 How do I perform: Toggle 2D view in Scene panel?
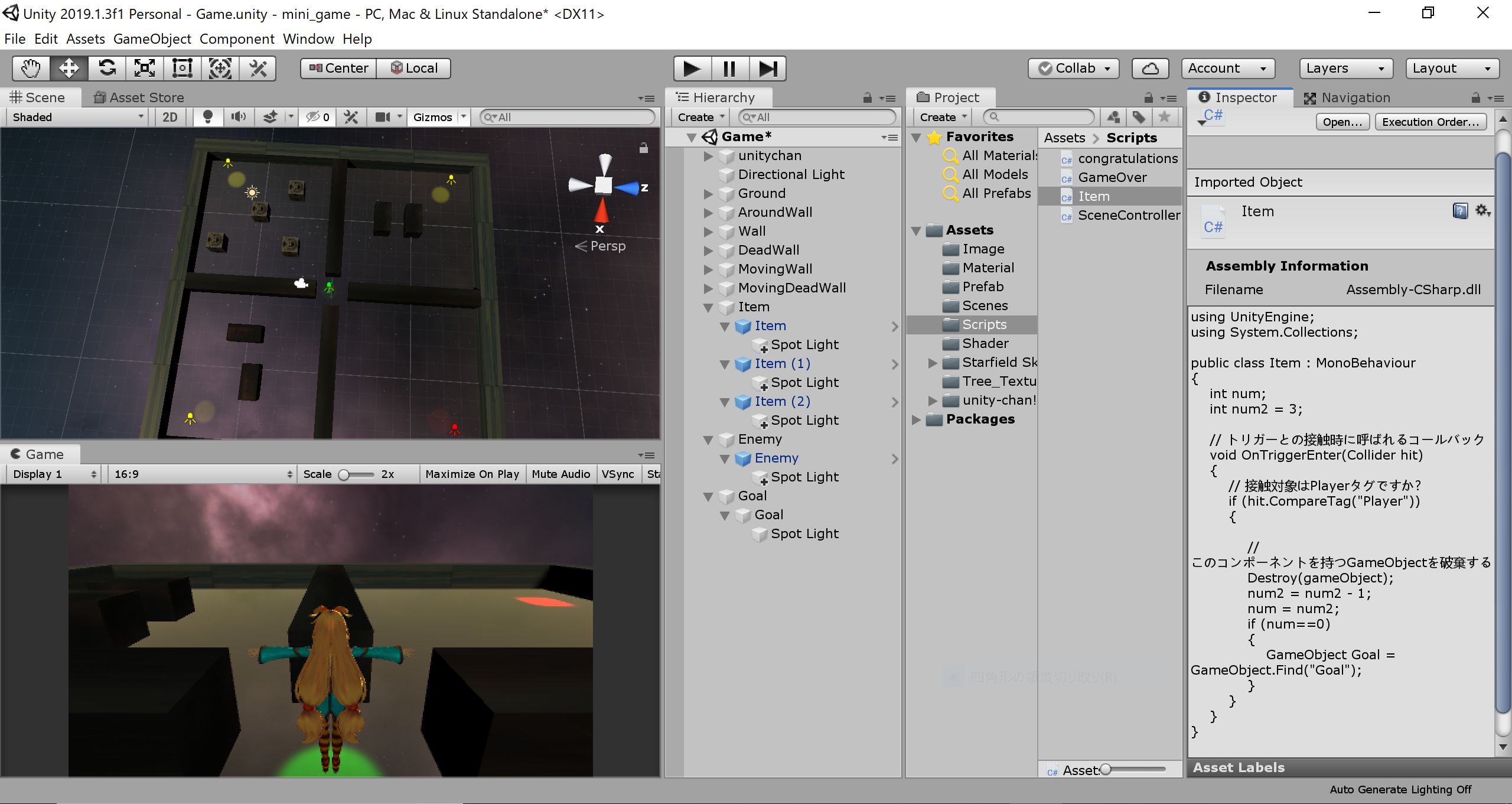click(170, 116)
